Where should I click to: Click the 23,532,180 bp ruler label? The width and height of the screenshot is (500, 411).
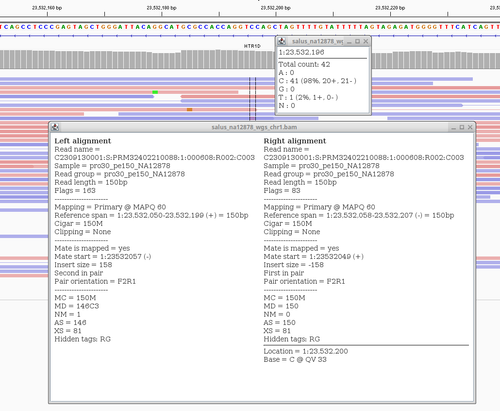coord(162,8)
